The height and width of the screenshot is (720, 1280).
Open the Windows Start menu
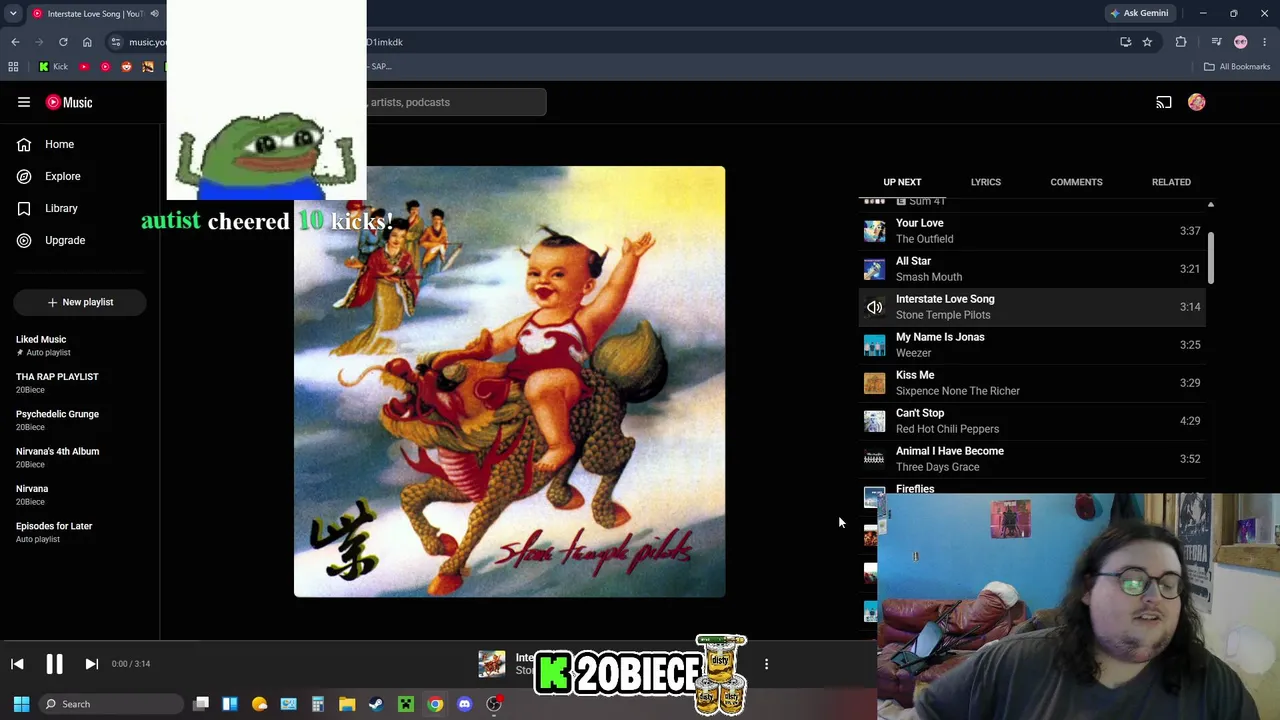tap(21, 704)
